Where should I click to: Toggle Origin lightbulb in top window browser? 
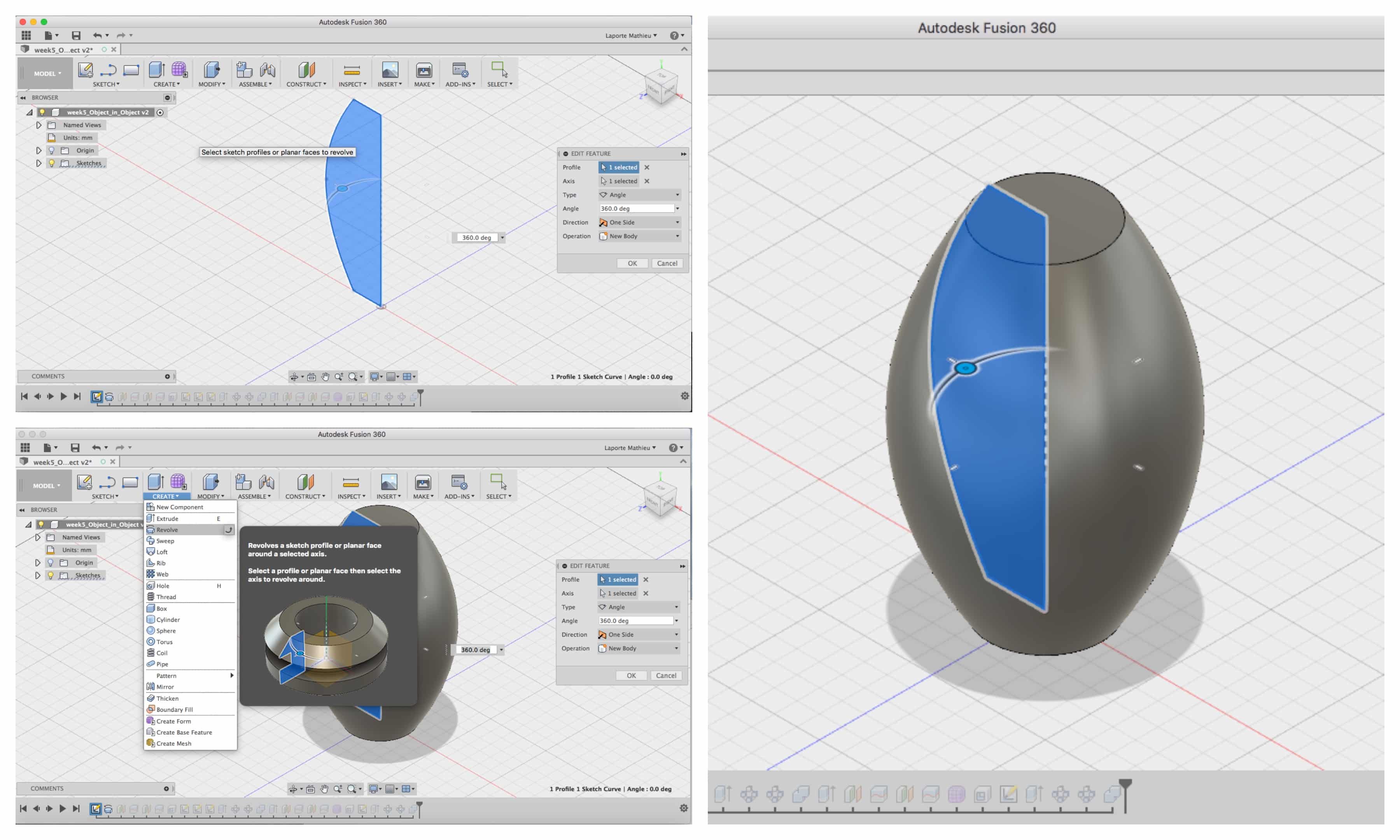click(51, 150)
